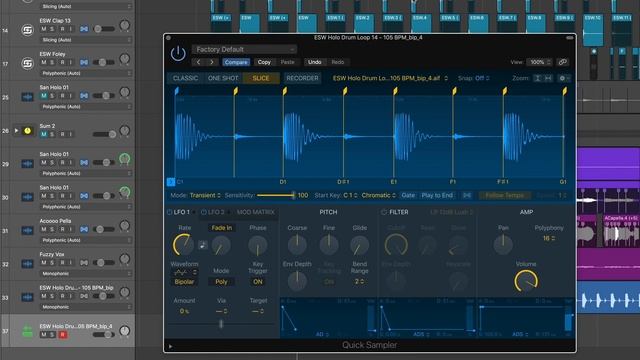640x360 pixels.
Task: Open the View 100% size dropdown
Action: 539,62
